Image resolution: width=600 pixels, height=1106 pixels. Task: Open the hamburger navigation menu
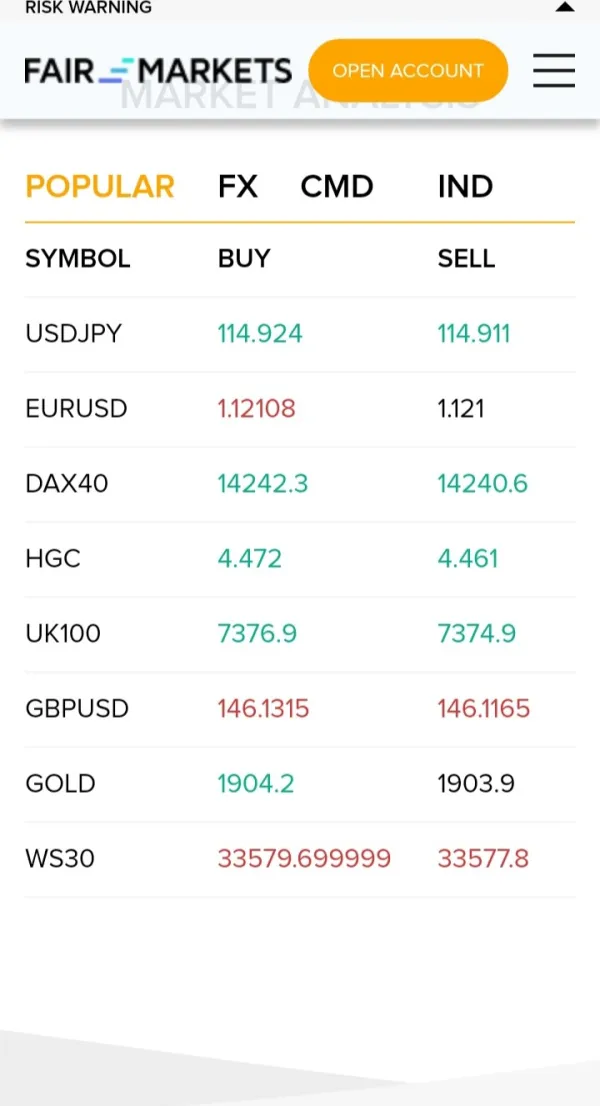[553, 70]
